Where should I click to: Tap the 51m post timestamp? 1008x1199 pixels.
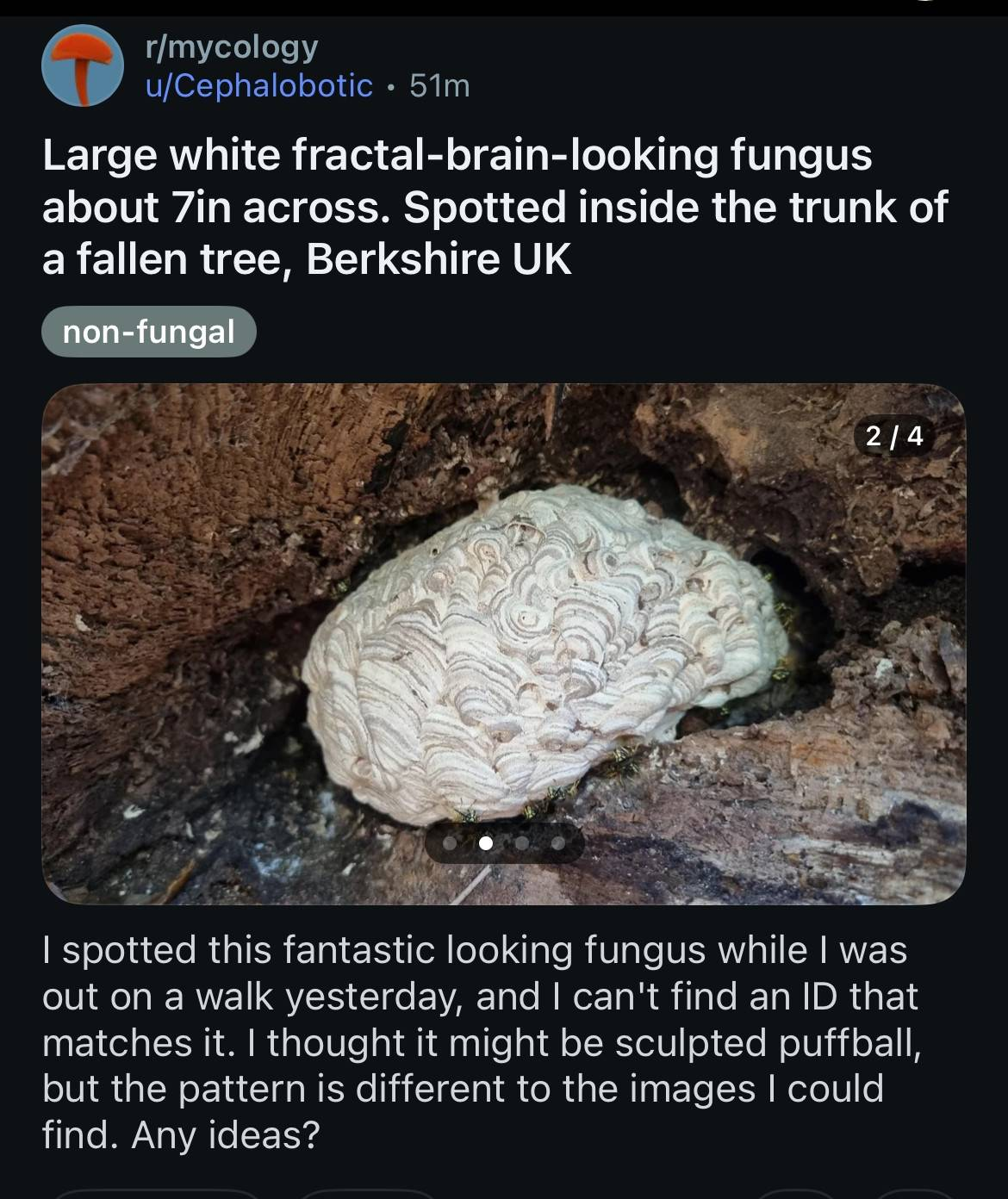tap(439, 85)
